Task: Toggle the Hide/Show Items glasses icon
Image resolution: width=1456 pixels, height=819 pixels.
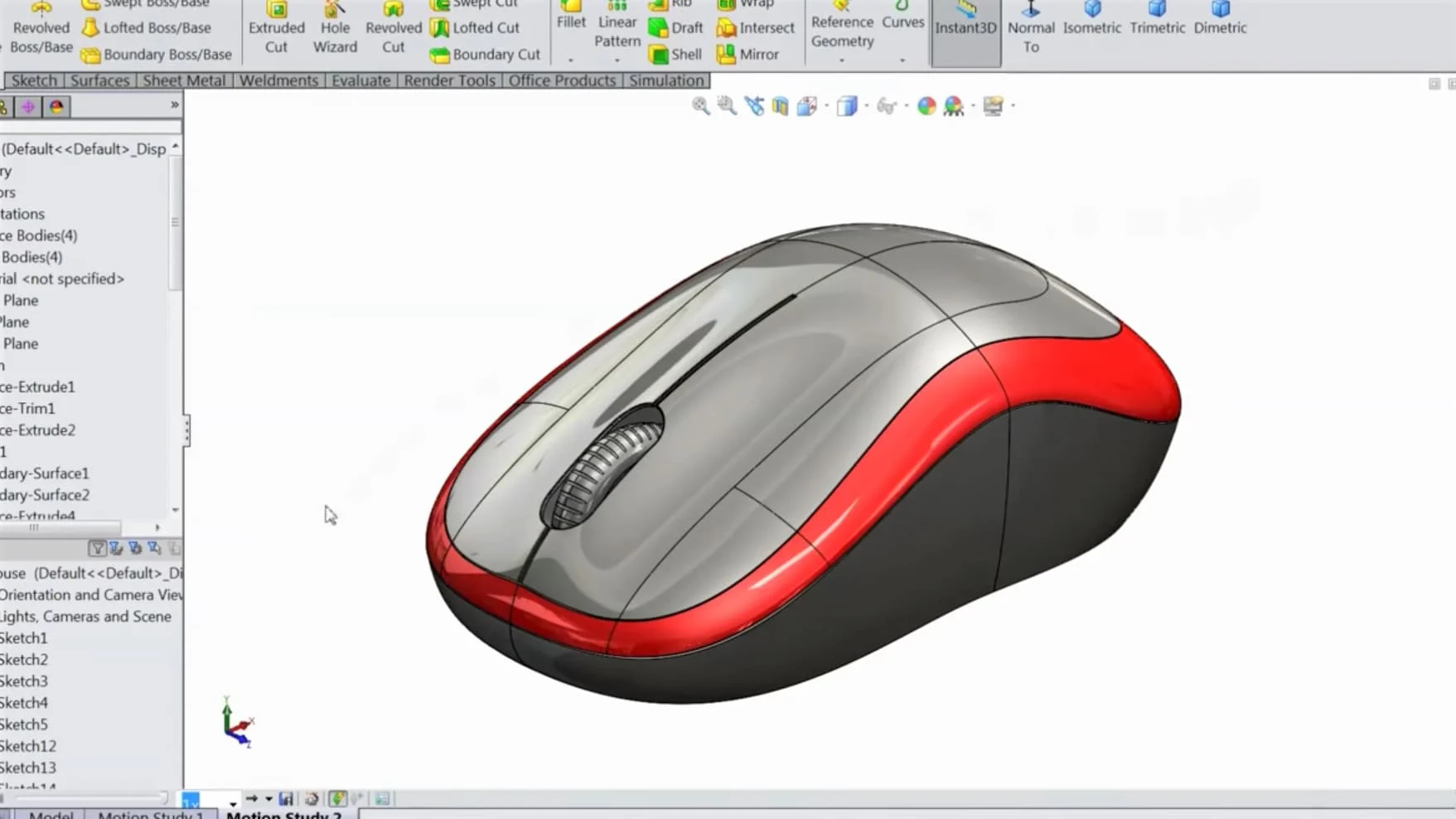Action: (x=886, y=106)
